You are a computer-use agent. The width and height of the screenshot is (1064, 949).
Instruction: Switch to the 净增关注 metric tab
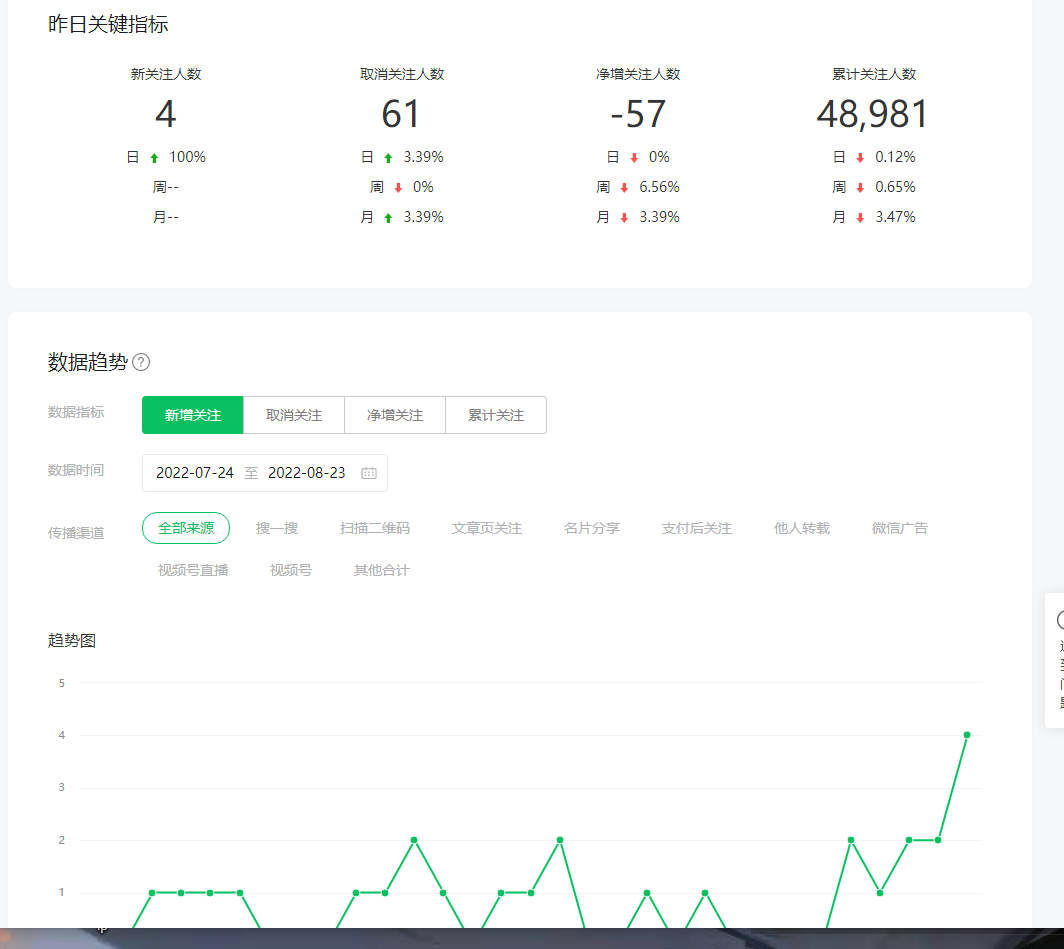point(395,415)
